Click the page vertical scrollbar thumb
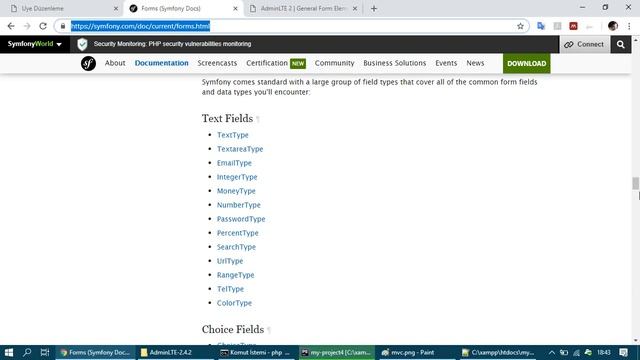The width and height of the screenshot is (640, 360). click(x=636, y=183)
